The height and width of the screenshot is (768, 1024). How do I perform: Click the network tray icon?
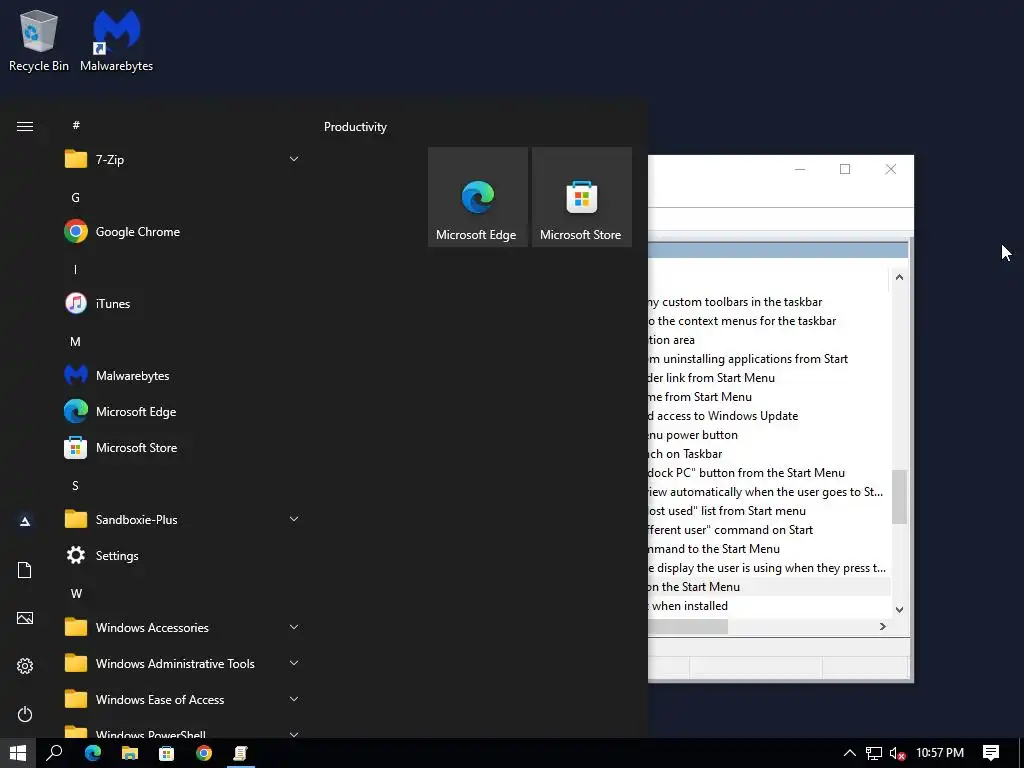[x=873, y=754]
